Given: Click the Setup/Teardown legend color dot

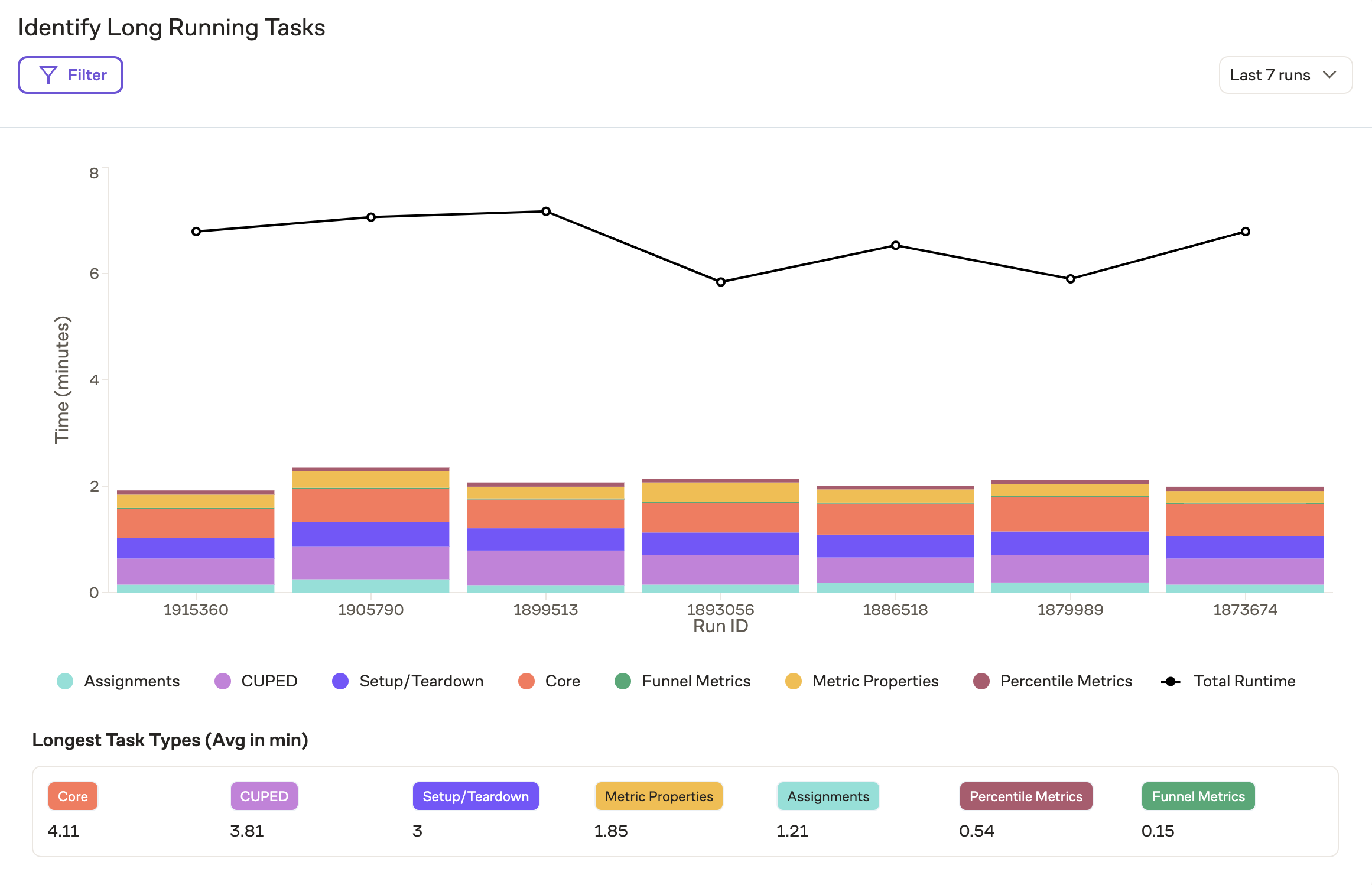Looking at the screenshot, I should [x=340, y=681].
